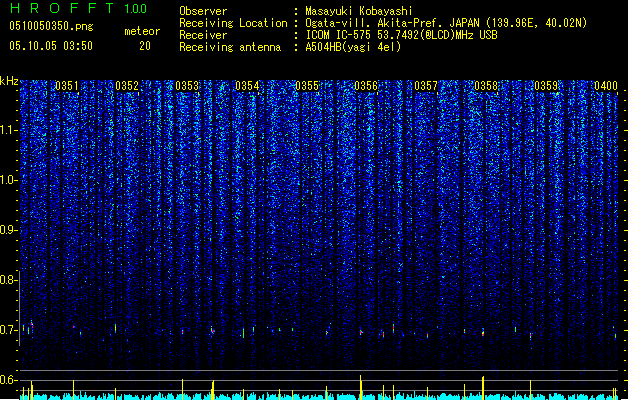Click the 0351 time marker
The width and height of the screenshot is (629, 400).
pyautogui.click(x=67, y=86)
